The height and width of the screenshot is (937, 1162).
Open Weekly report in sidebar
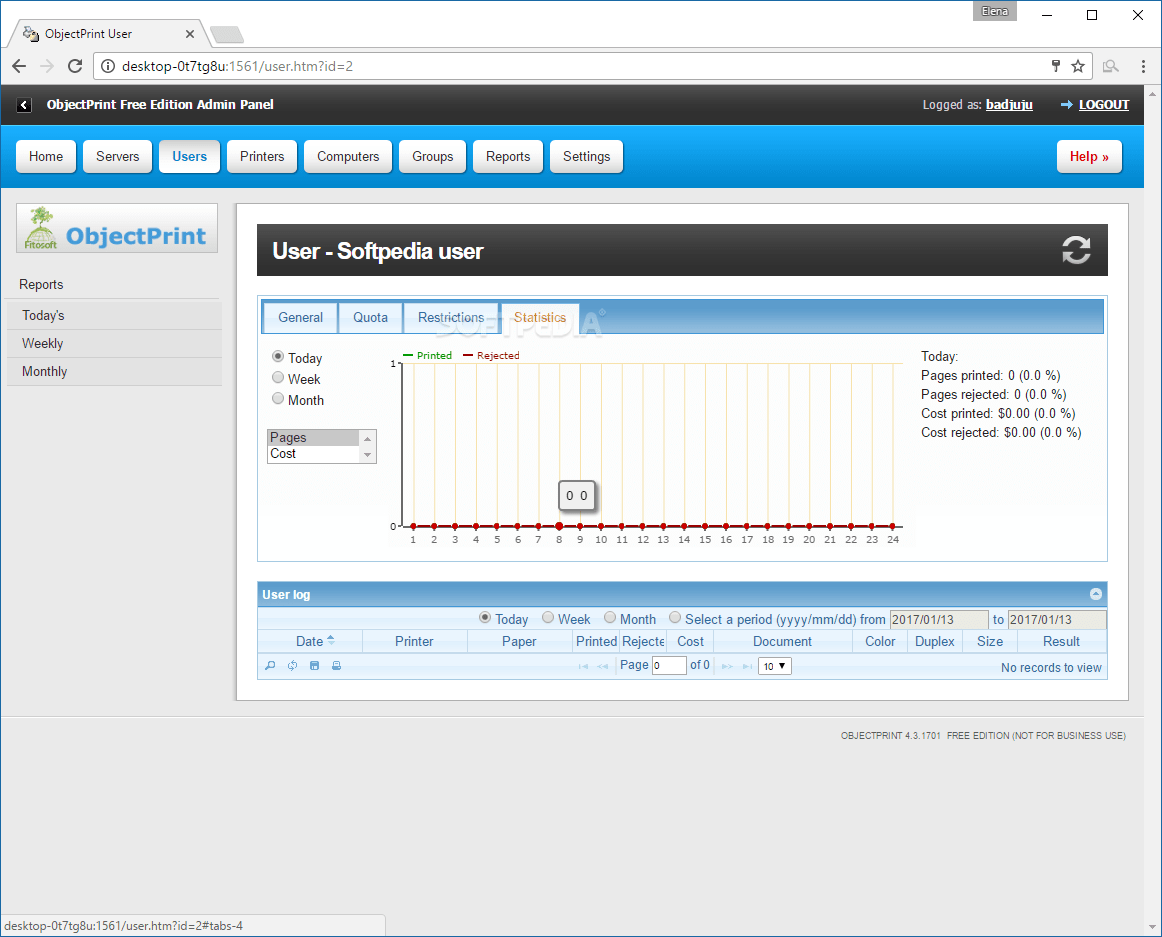point(114,343)
